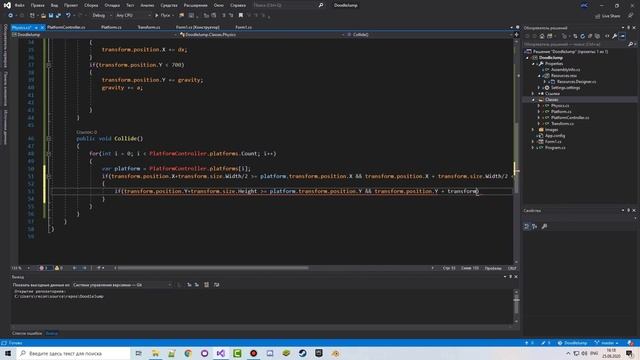This screenshot has width=640, height=360.
Task: Click the warnings indicator in editor footer
Action: [x=59, y=268]
